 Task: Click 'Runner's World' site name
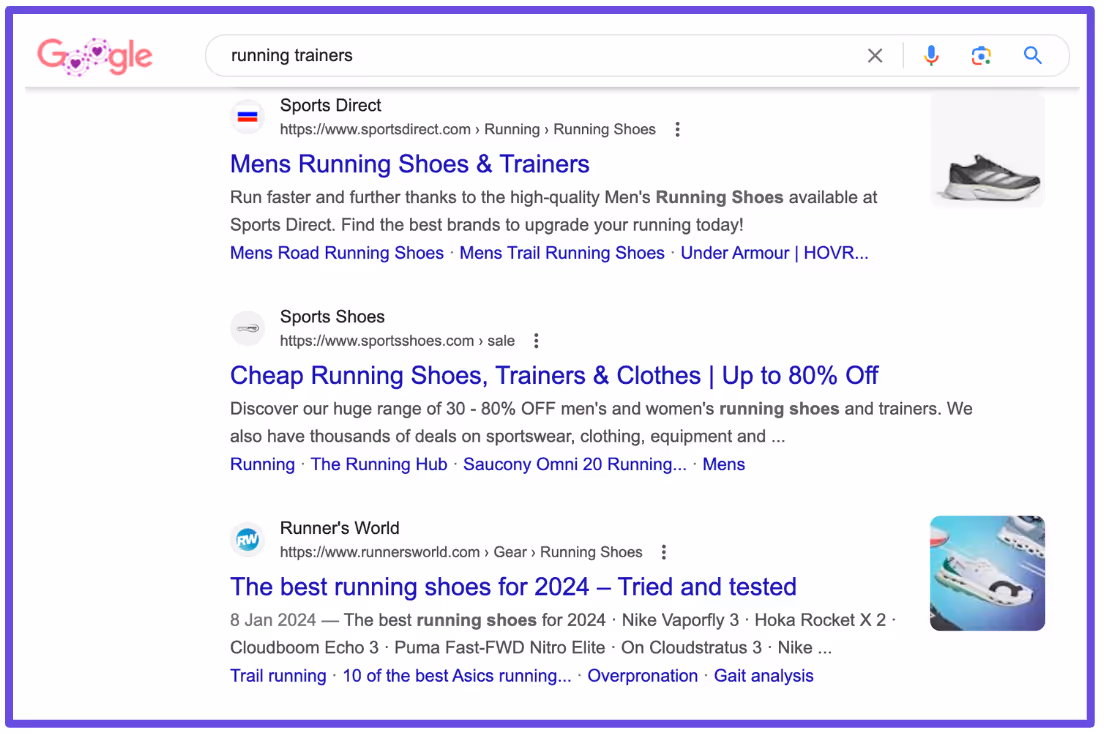click(339, 528)
